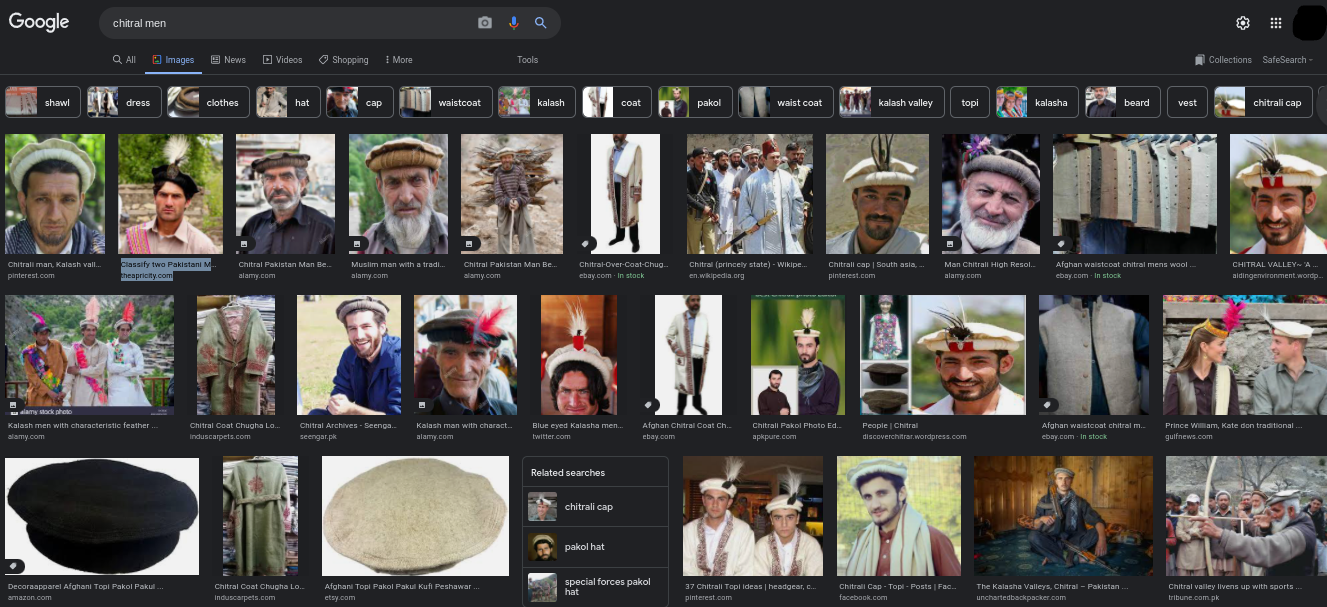Open Kalash men with characteristic feather image
This screenshot has width=1327, height=607.
89,355
